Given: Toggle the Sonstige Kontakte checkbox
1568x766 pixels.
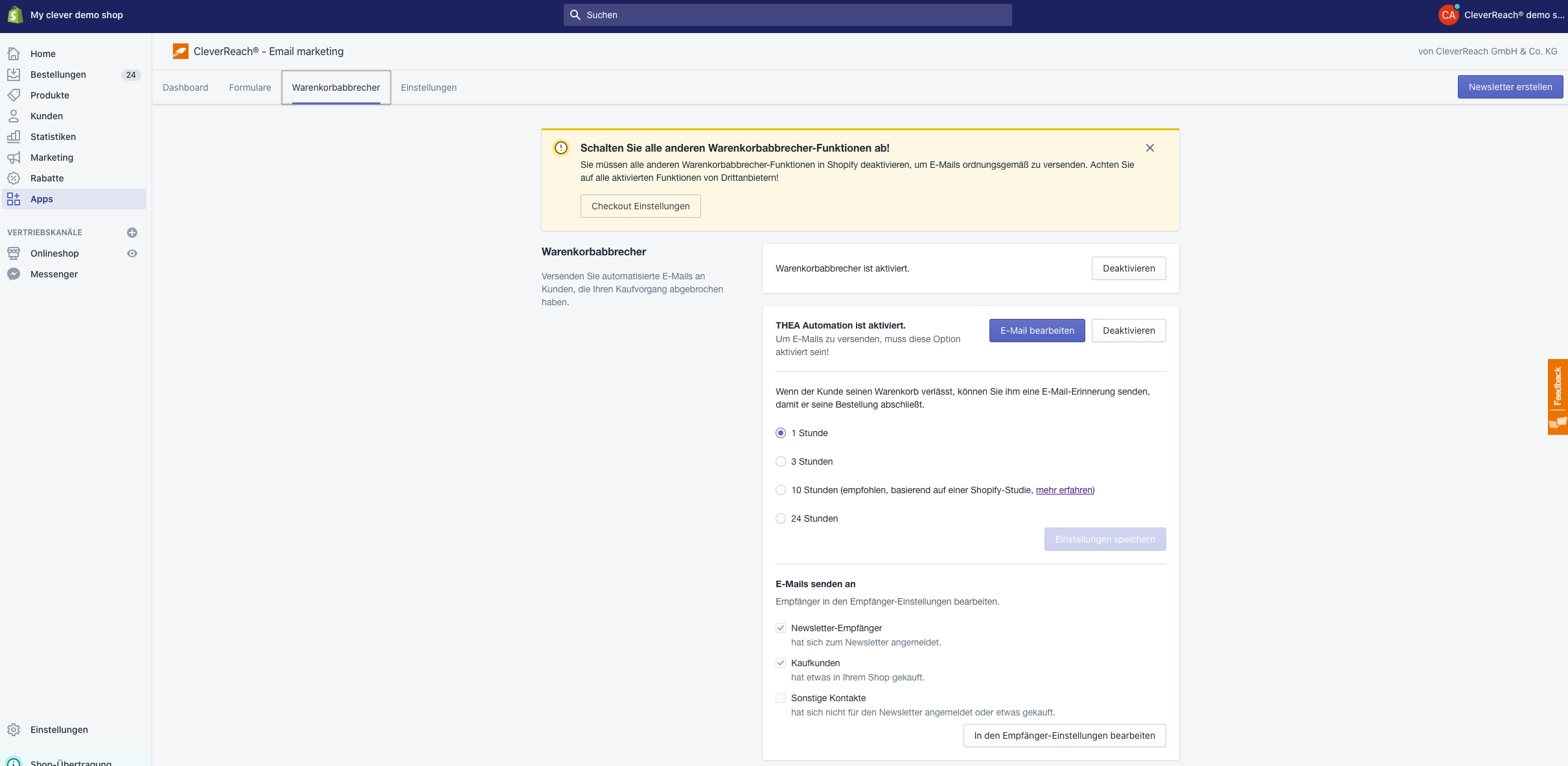Looking at the screenshot, I should coord(781,698).
